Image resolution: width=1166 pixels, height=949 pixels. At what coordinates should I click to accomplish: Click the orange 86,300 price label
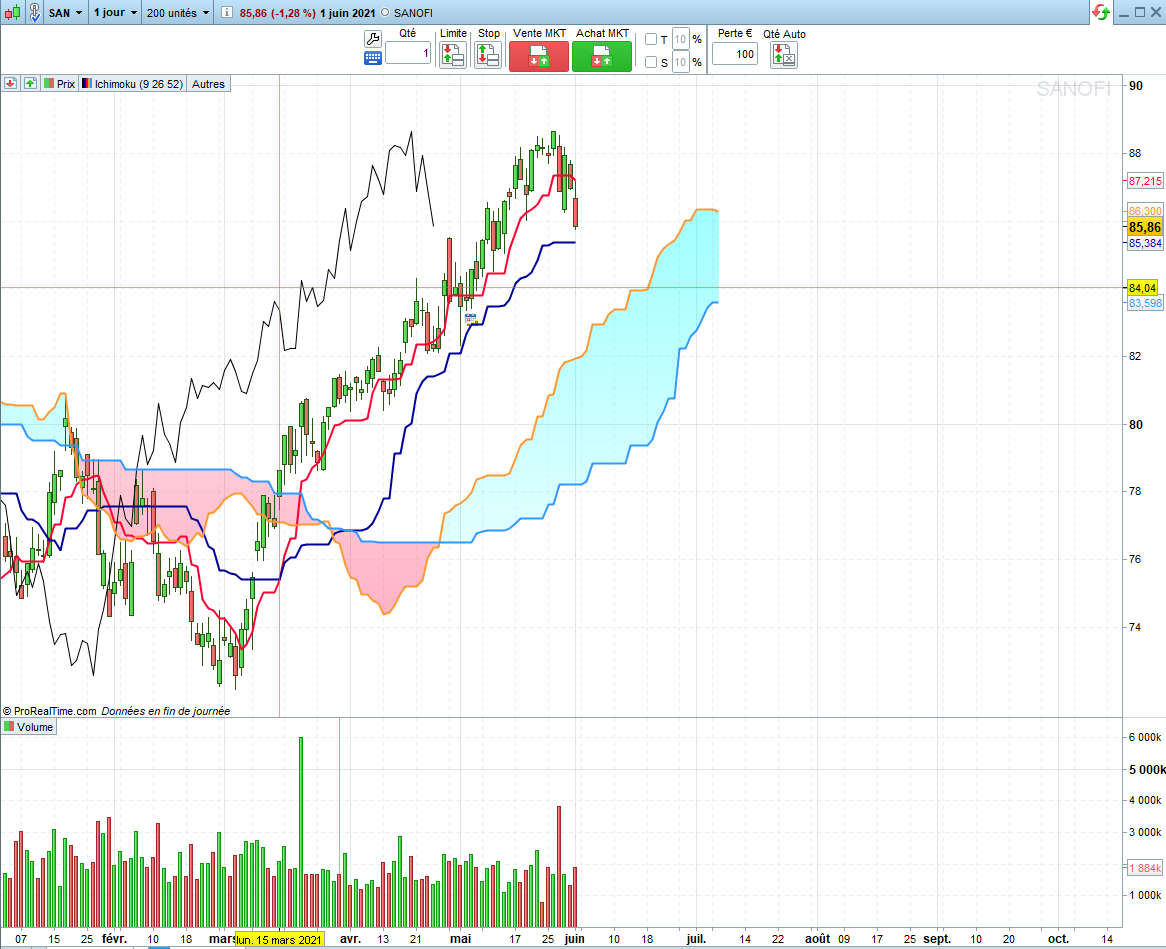coord(1144,211)
